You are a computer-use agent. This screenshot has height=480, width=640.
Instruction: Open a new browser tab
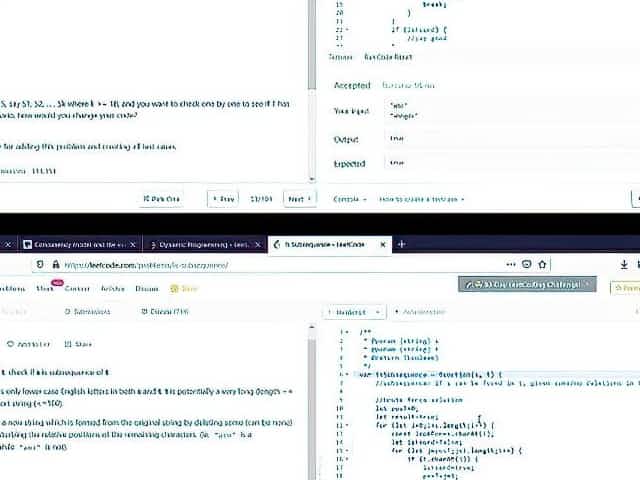(401, 244)
